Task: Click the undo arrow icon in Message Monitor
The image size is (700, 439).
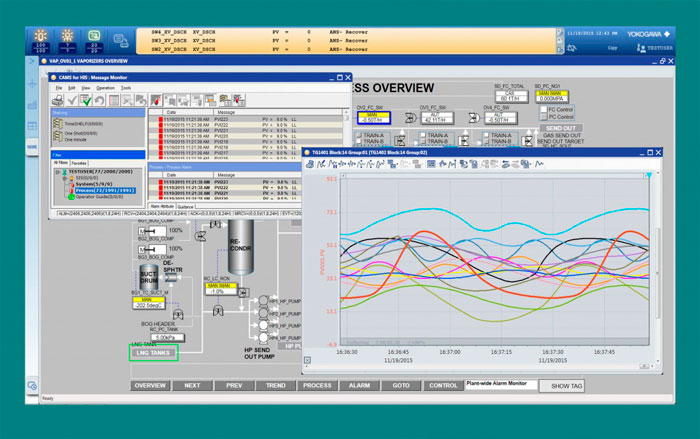Action: pyautogui.click(x=100, y=100)
